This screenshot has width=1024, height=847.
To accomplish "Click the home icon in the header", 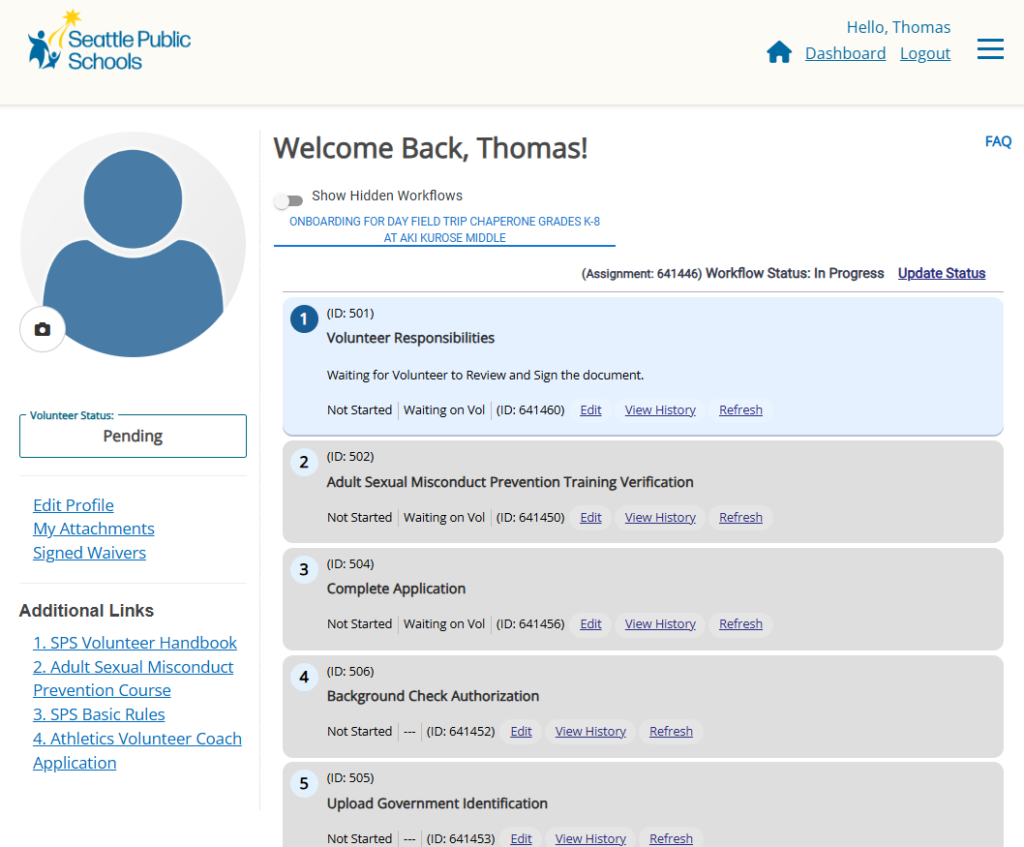I will tap(779, 52).
